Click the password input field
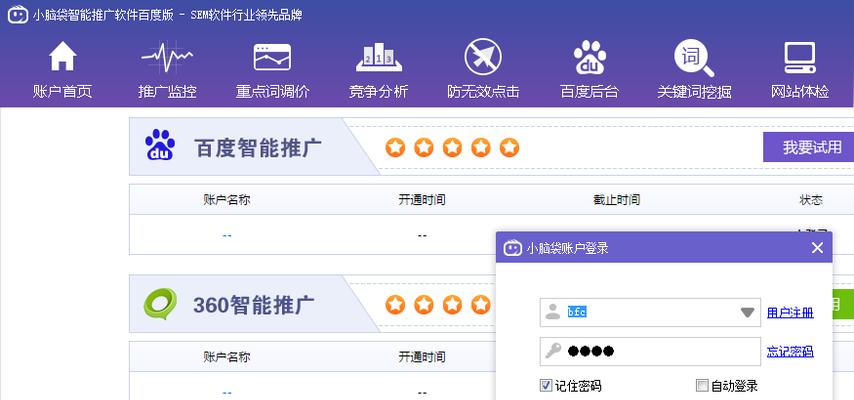The width and height of the screenshot is (854, 400). click(x=650, y=351)
